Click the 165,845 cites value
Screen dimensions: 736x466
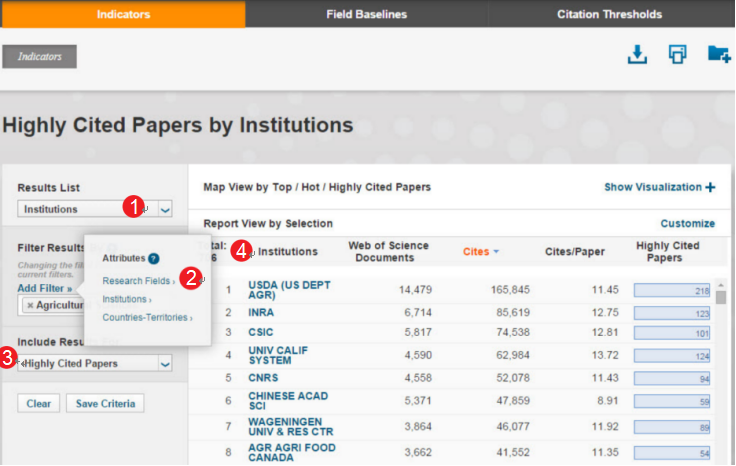[x=510, y=290]
